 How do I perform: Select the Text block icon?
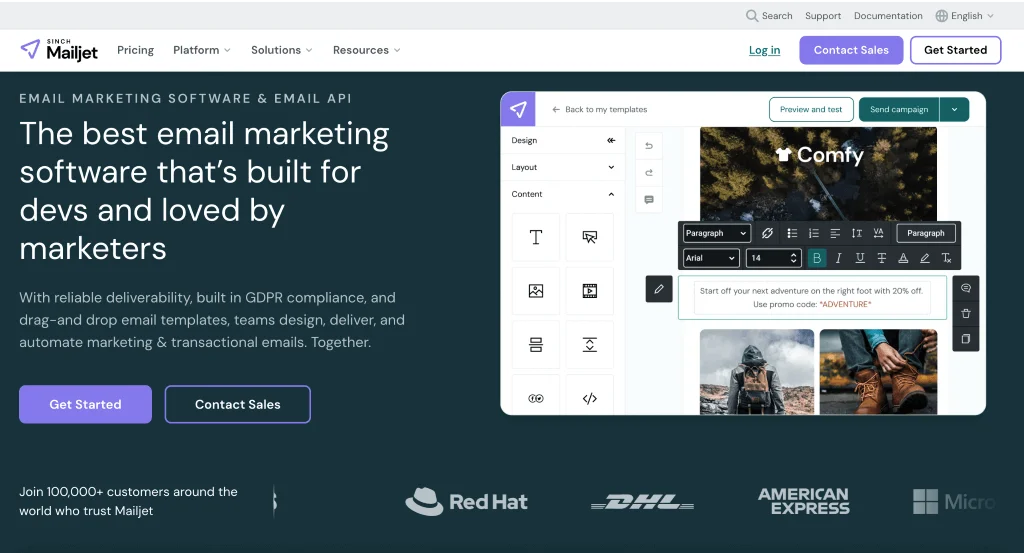pos(536,237)
